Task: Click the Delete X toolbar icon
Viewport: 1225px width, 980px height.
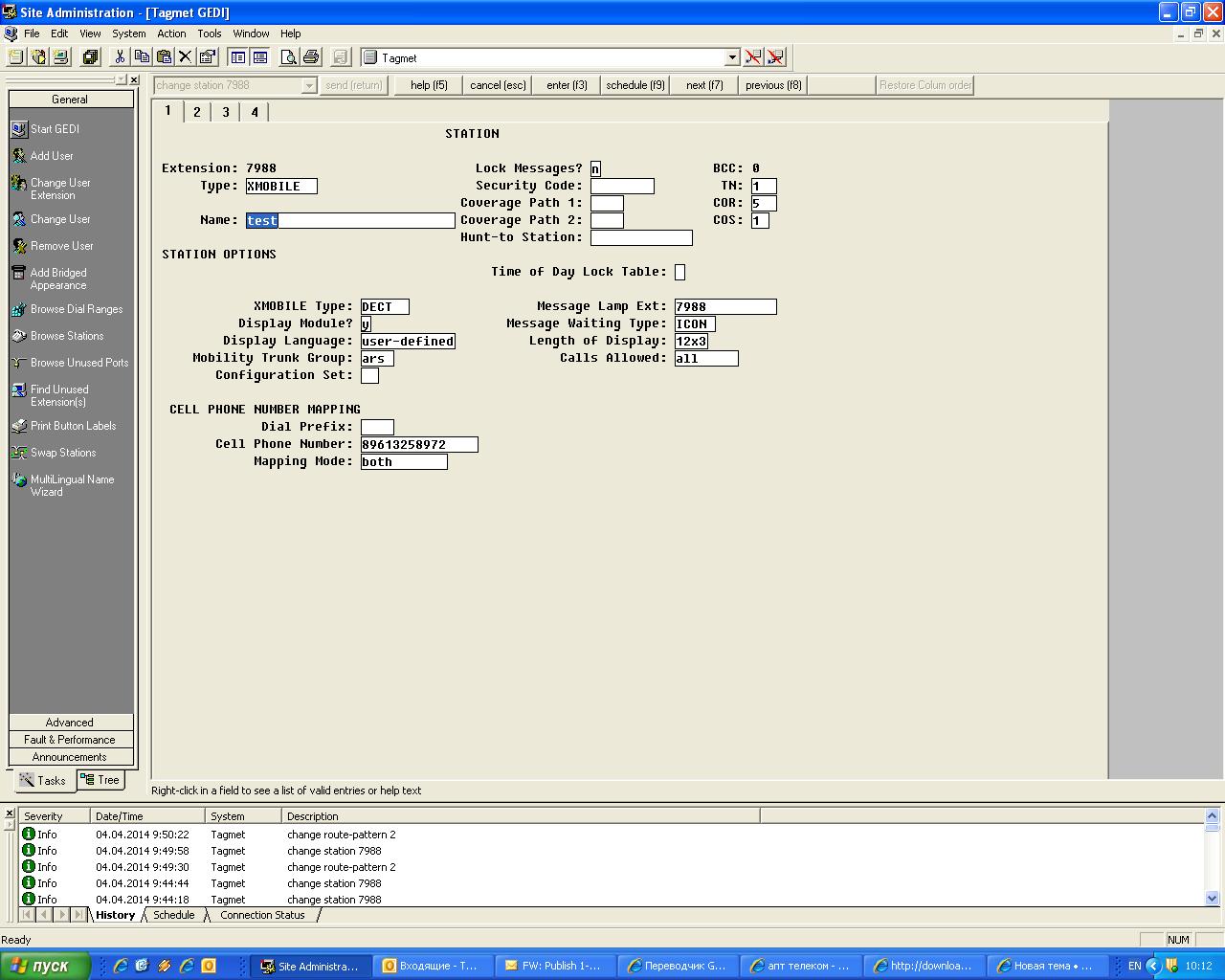Action: pos(186,57)
